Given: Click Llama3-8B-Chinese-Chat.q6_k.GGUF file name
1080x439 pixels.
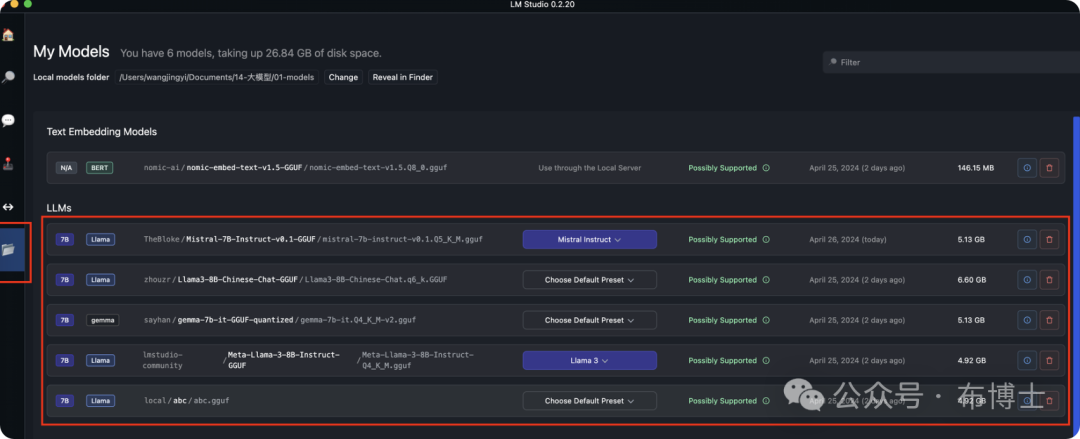Looking at the screenshot, I should tap(376, 280).
